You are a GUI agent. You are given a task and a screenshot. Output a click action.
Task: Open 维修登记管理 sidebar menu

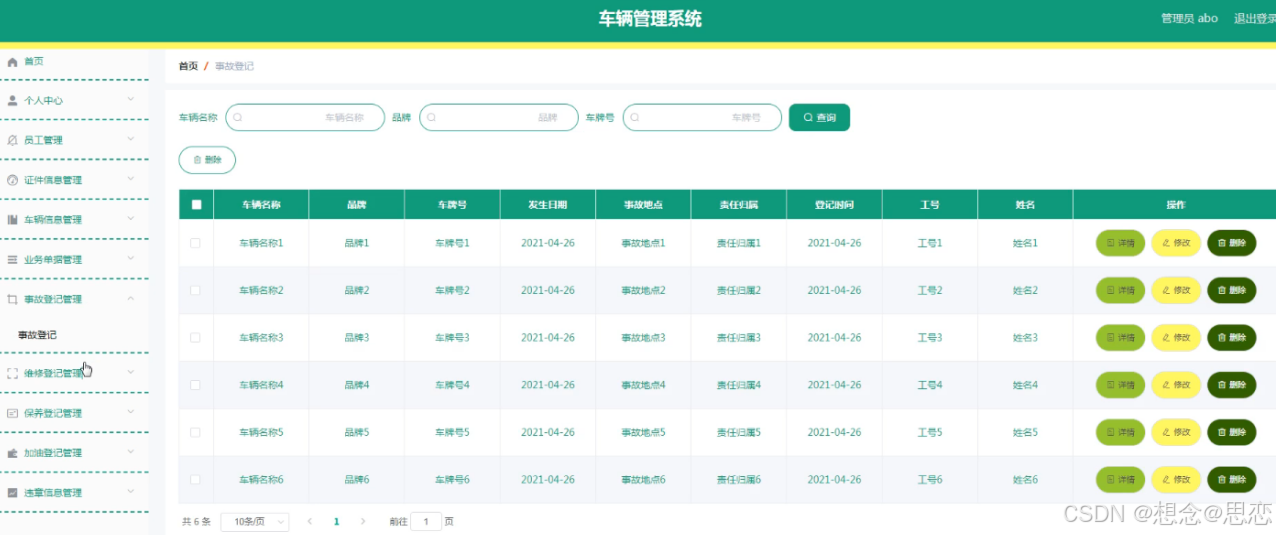tap(75, 373)
